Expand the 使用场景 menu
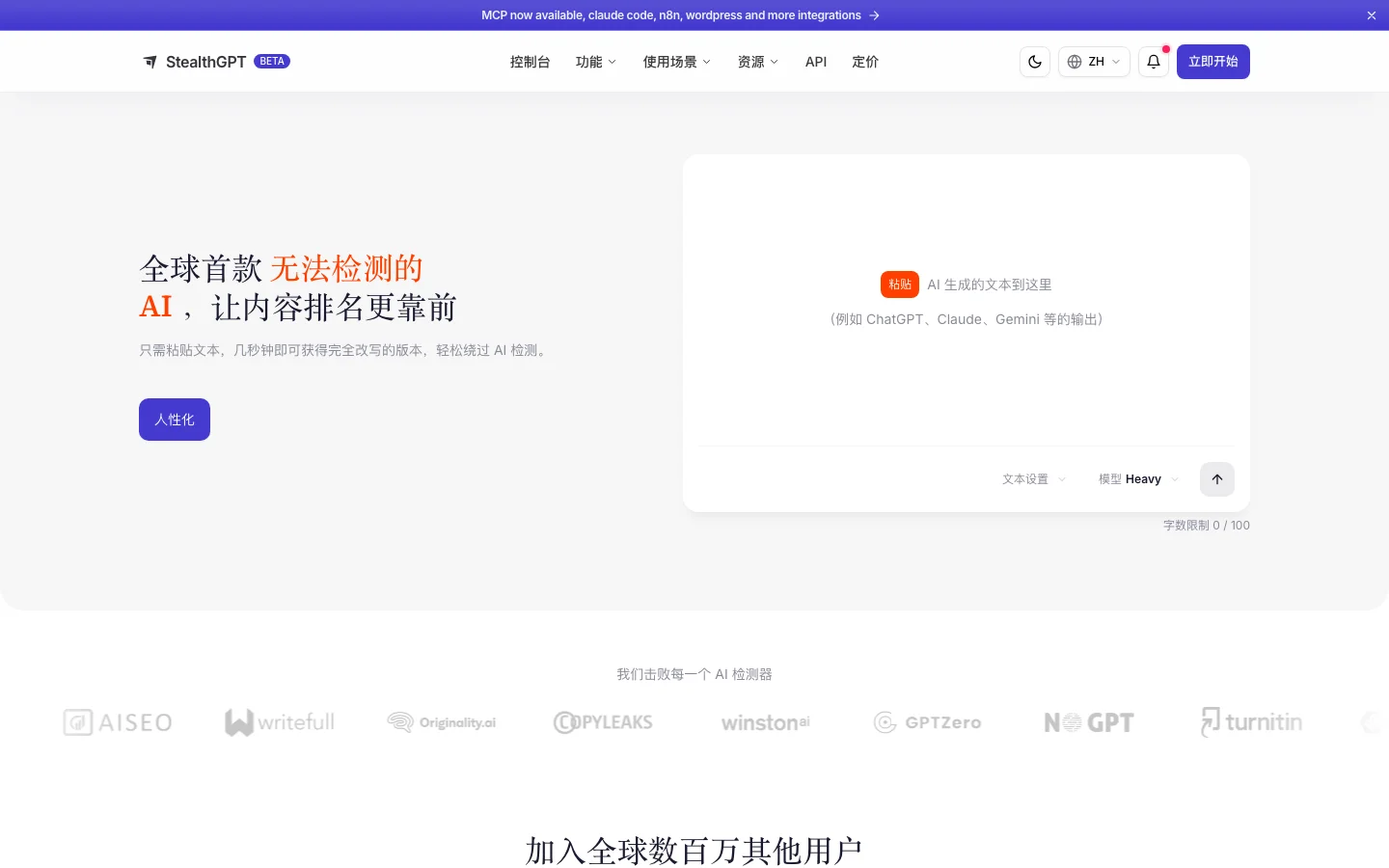The width and height of the screenshot is (1389, 868). coord(677,62)
